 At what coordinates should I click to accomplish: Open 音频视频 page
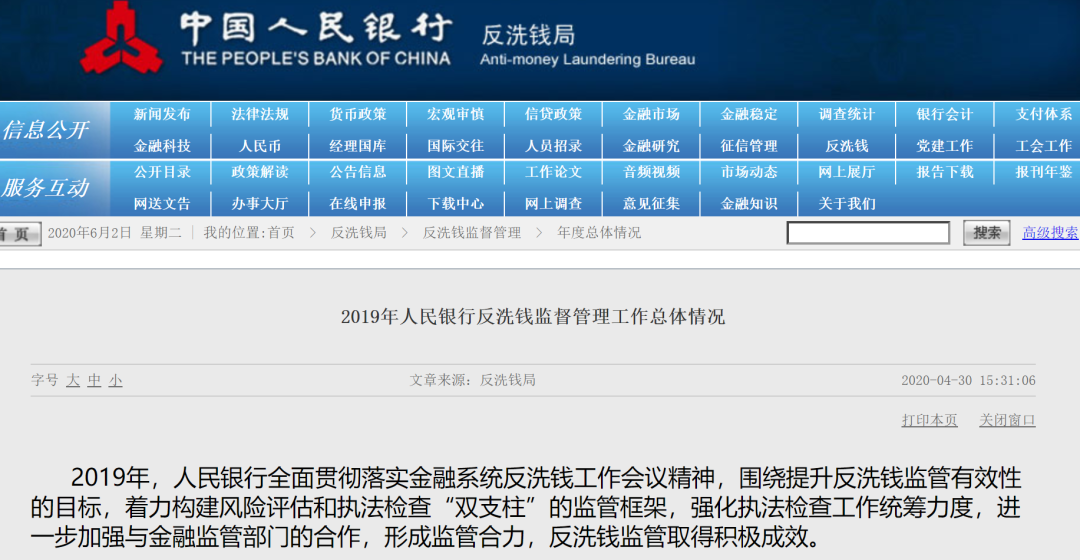point(651,172)
